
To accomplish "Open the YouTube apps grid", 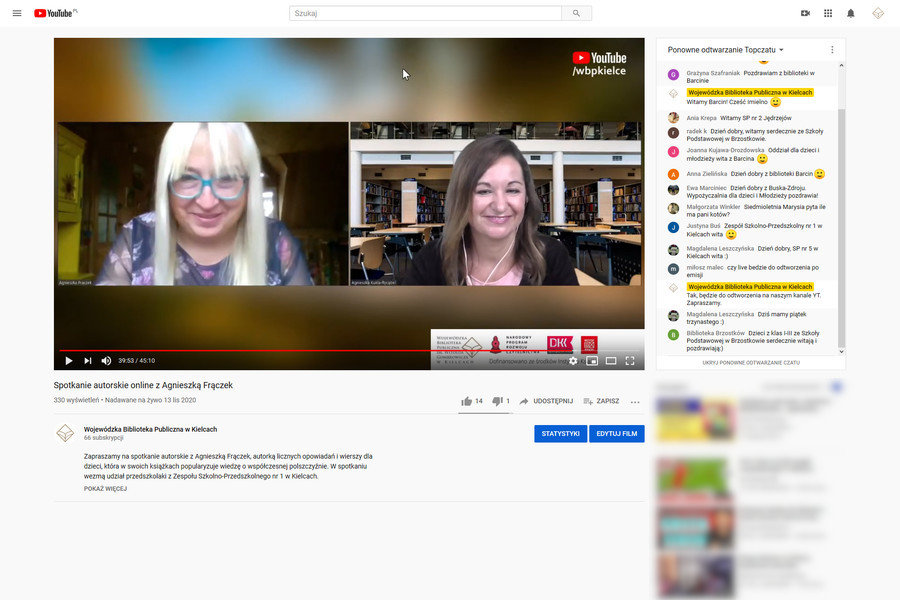I will [828, 13].
